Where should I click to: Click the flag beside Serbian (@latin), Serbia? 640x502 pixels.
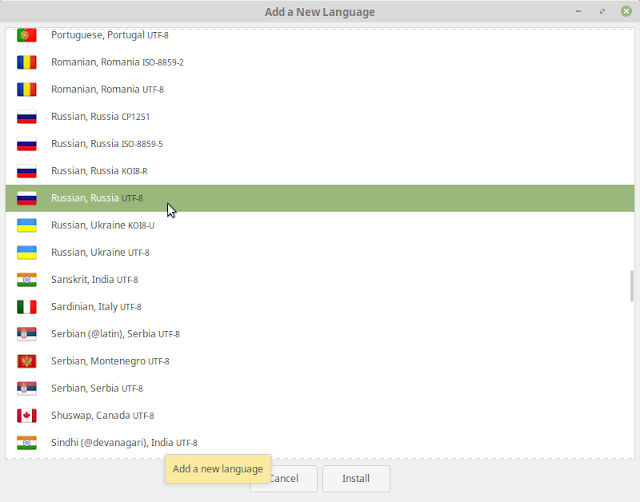27,334
